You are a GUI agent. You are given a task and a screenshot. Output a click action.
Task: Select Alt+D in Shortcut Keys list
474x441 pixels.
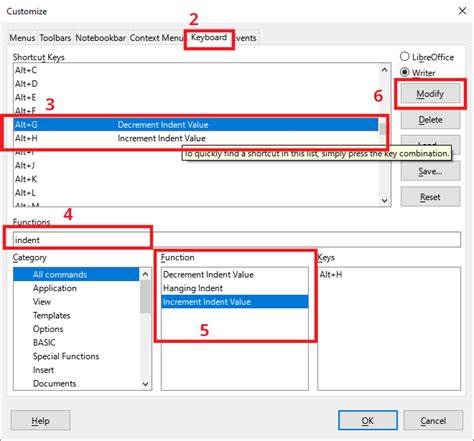[196, 84]
